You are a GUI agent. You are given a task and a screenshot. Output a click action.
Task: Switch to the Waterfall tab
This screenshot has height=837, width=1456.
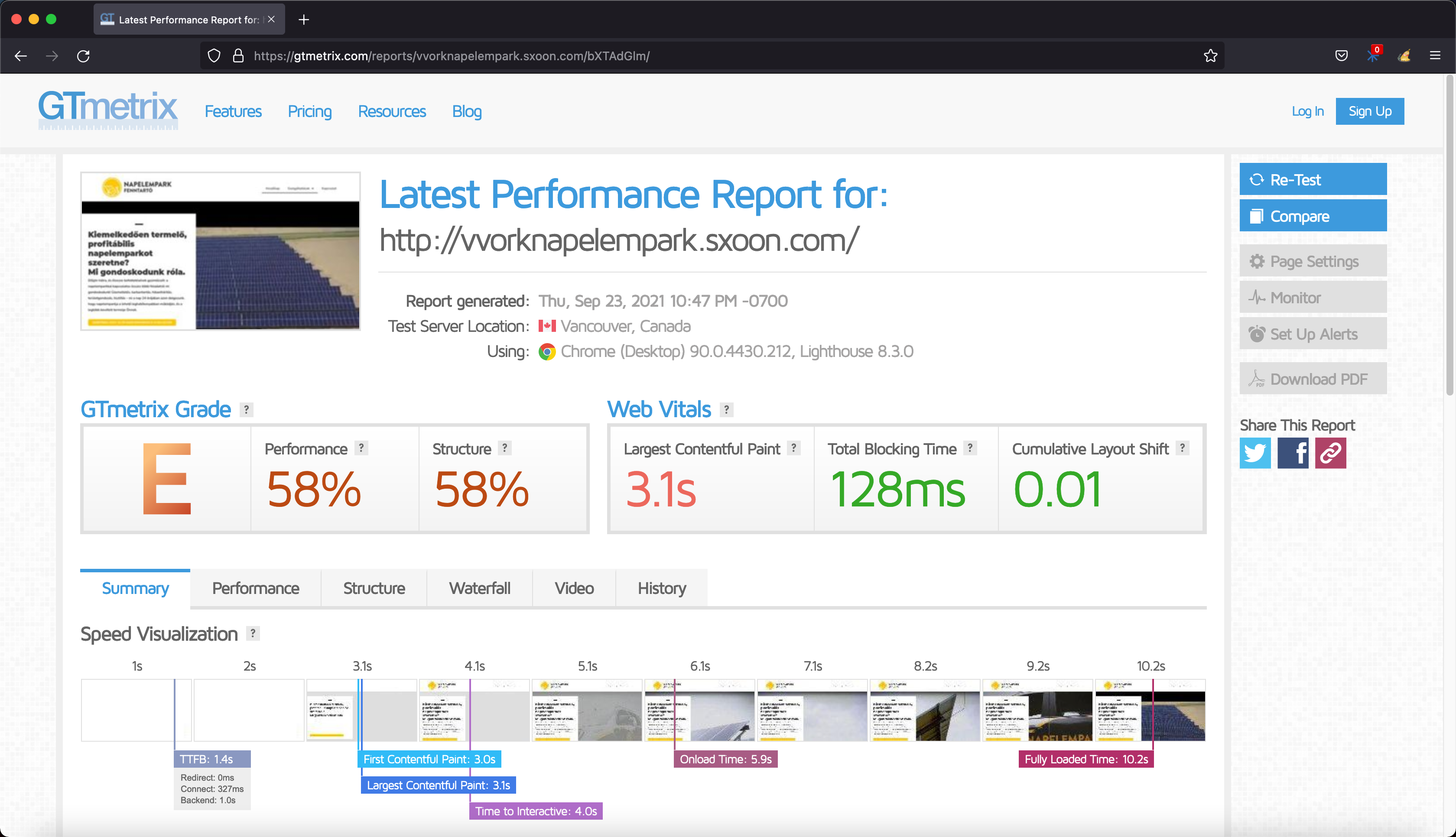click(x=479, y=588)
